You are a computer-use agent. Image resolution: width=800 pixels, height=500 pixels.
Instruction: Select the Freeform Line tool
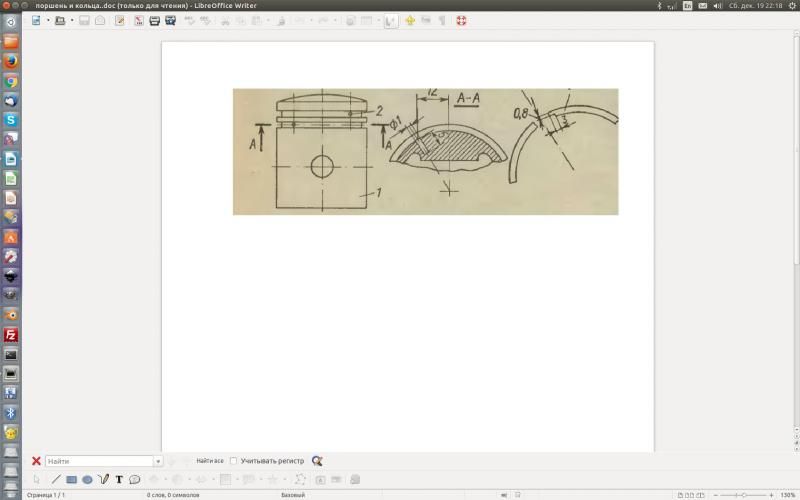103,480
